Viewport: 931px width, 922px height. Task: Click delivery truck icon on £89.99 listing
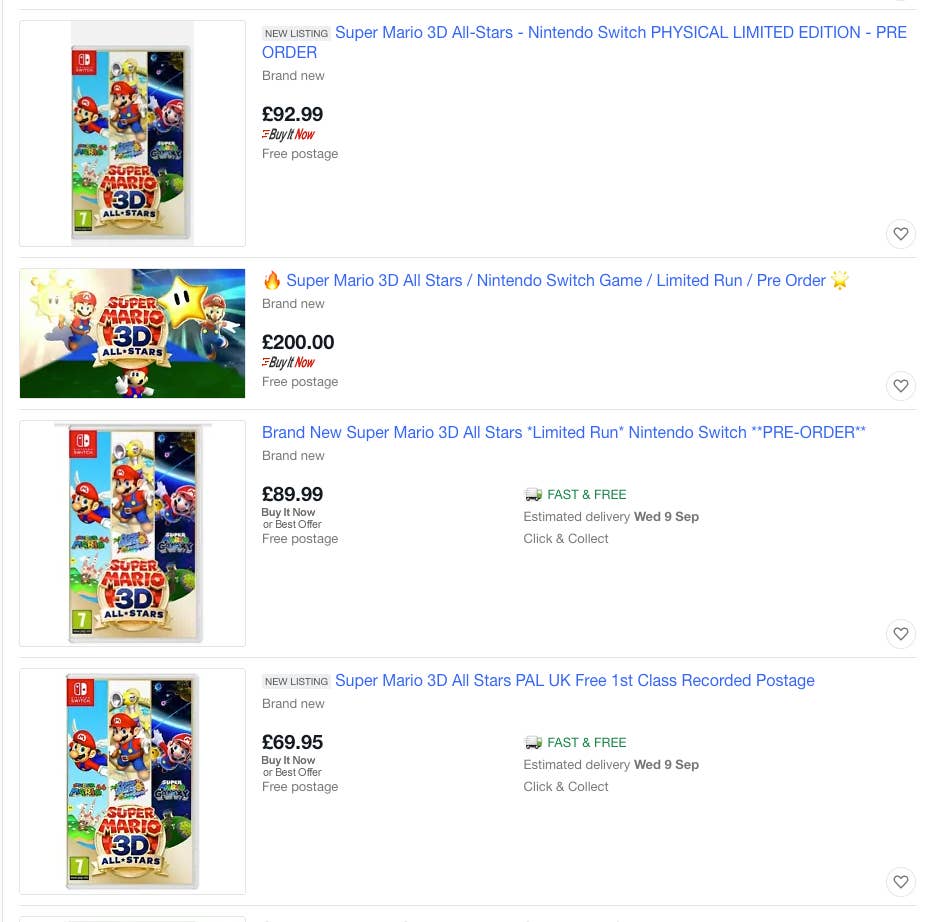click(x=533, y=494)
